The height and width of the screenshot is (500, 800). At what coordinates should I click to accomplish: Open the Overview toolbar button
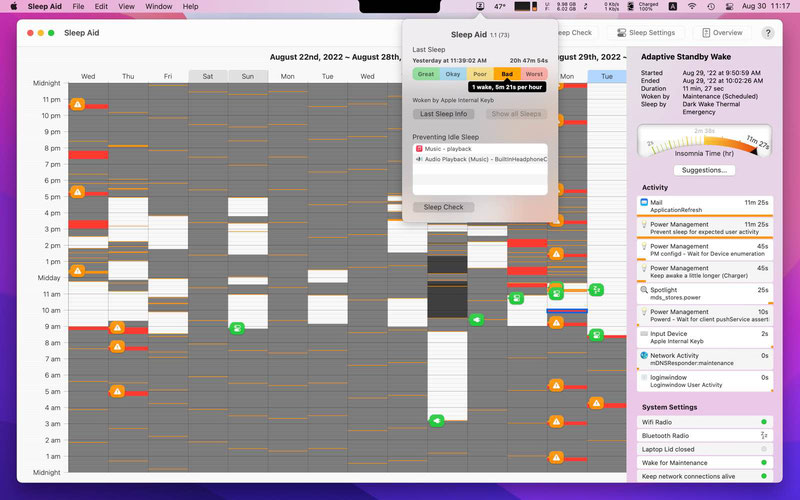click(x=722, y=33)
